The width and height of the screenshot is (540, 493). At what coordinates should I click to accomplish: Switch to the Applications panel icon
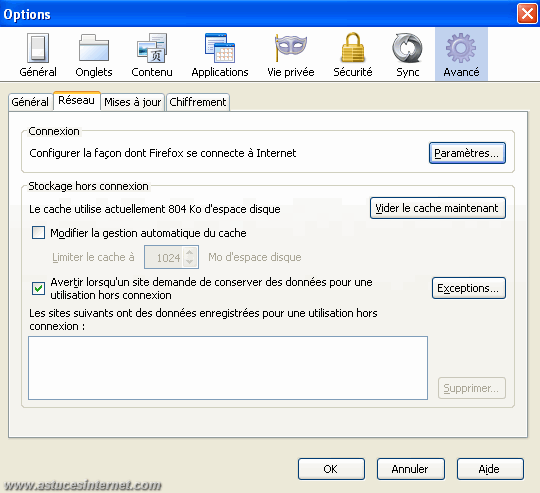tap(220, 48)
